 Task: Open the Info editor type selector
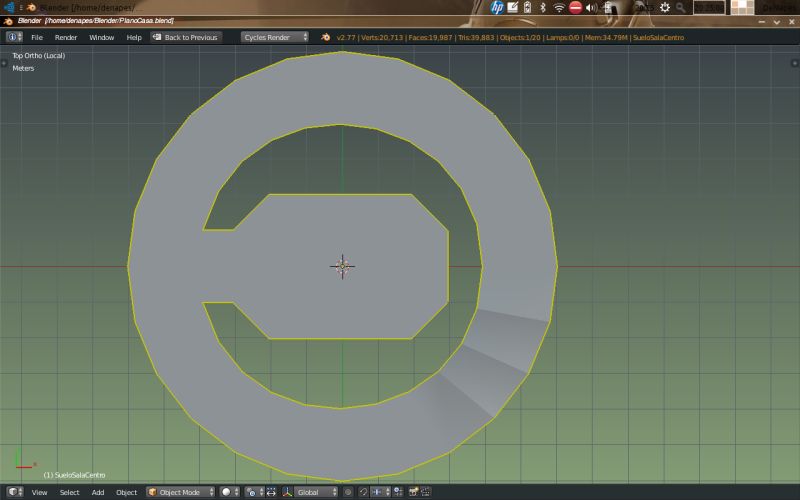click(x=14, y=37)
